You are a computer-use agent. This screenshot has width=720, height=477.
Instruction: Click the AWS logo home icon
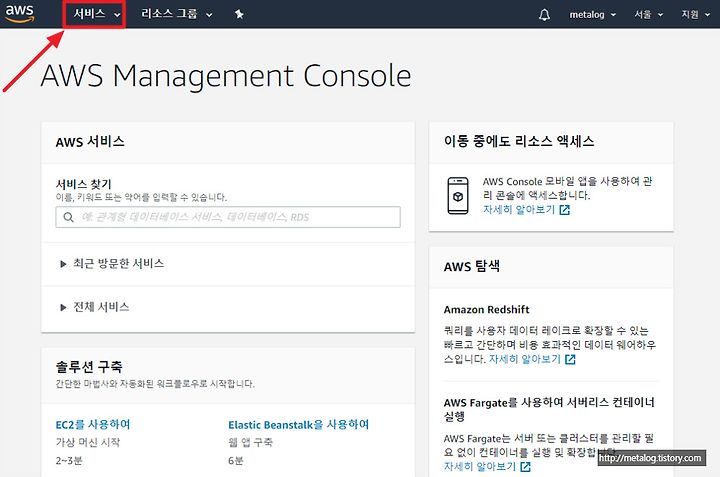[19, 13]
